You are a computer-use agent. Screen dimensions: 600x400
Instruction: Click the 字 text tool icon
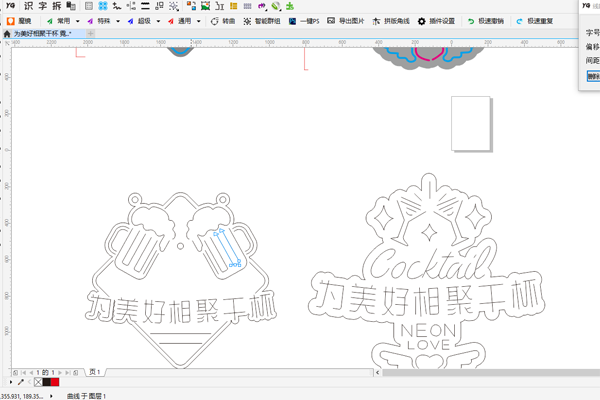coord(42,6)
